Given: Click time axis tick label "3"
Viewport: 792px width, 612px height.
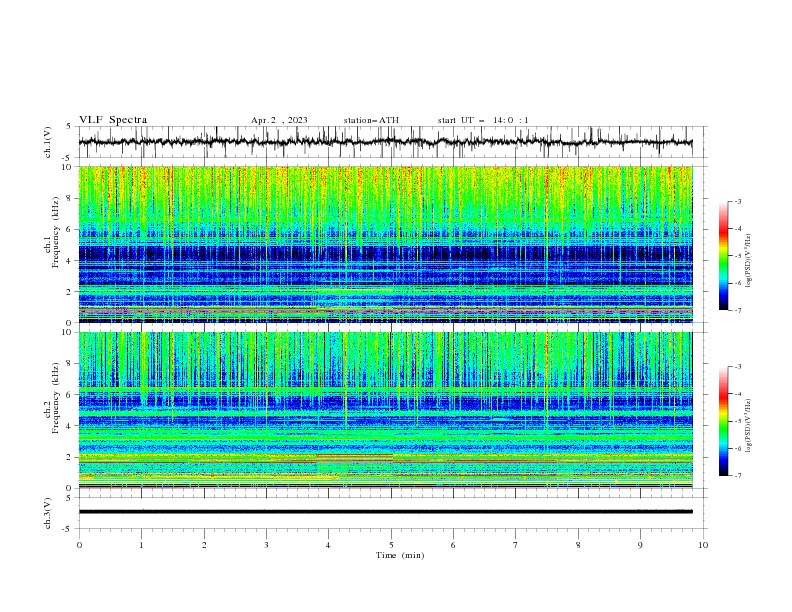Looking at the screenshot, I should click(x=266, y=545).
